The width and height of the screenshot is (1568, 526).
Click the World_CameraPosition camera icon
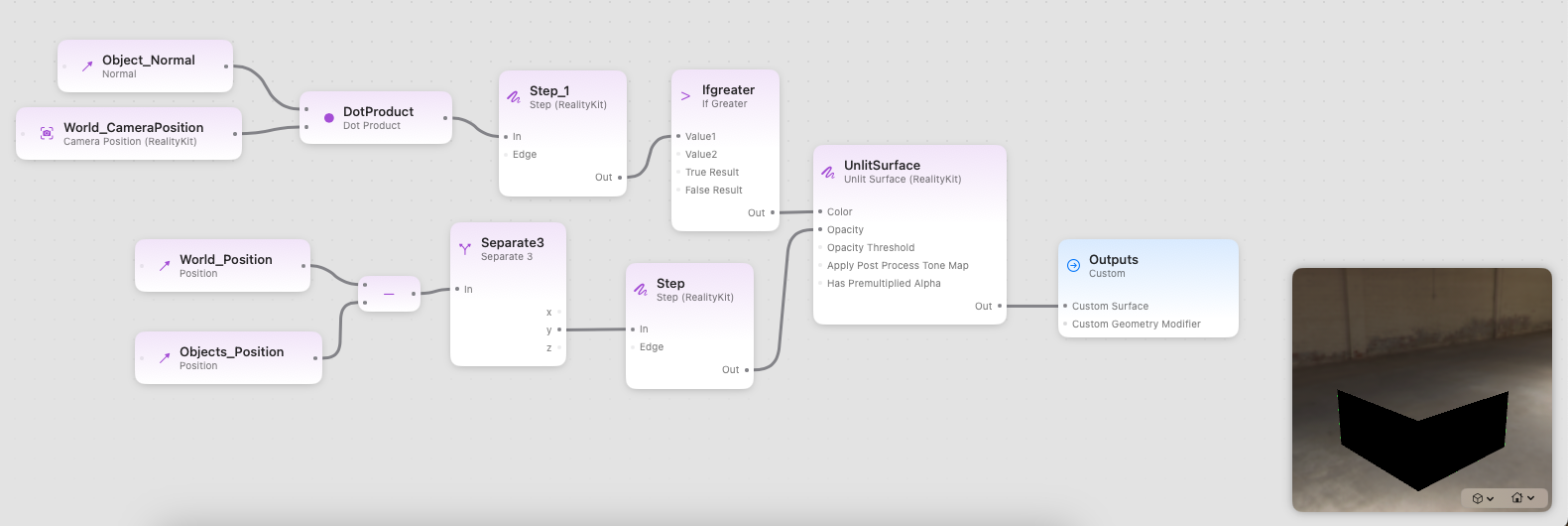47,133
